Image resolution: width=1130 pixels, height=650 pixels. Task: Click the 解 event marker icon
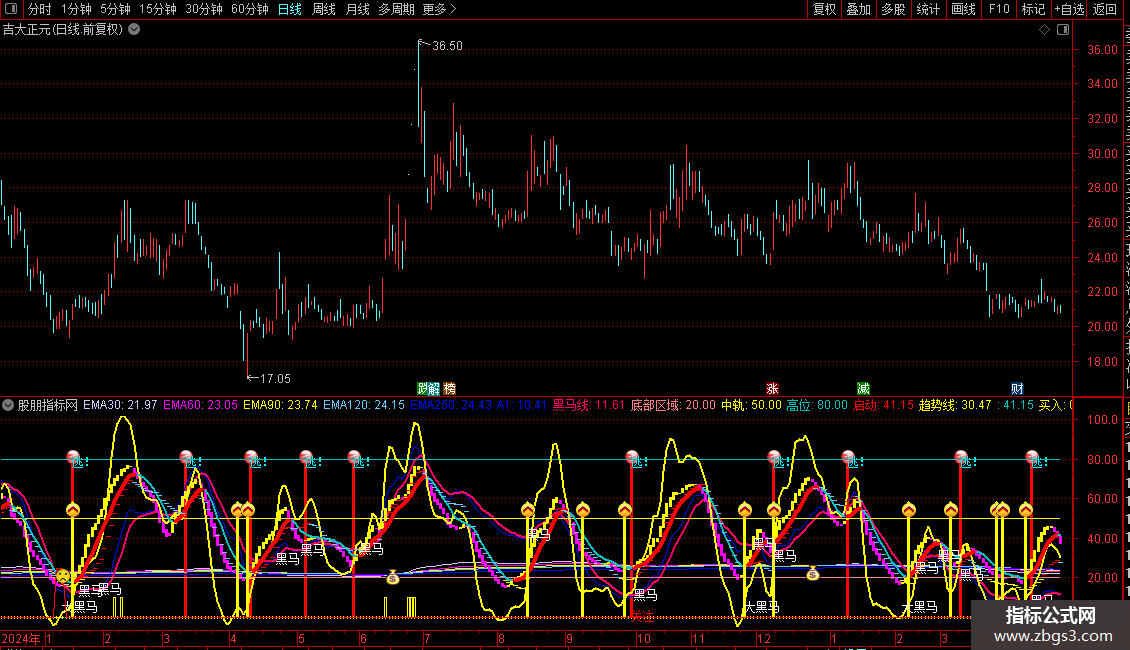click(x=434, y=388)
